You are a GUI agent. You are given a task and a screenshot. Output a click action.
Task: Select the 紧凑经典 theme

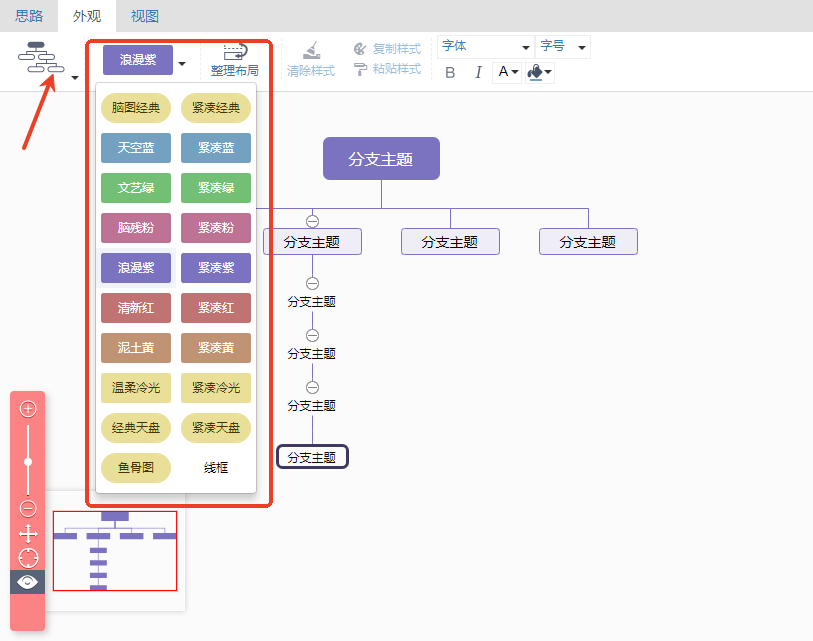[216, 108]
